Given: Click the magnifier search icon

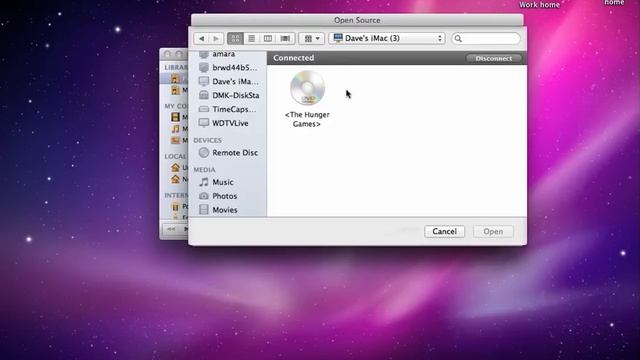Looking at the screenshot, I should [458, 38].
